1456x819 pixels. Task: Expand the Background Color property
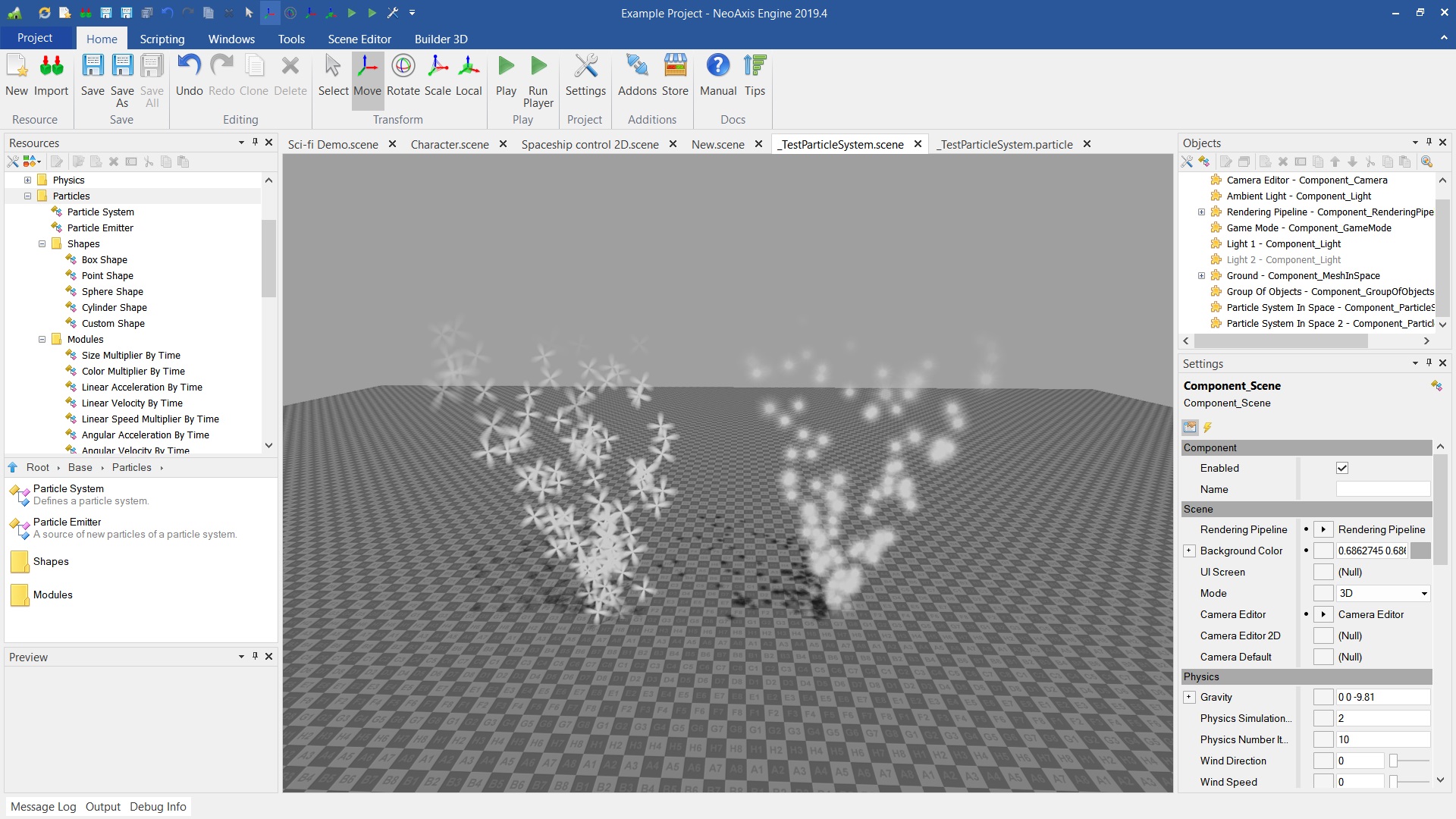1189,551
